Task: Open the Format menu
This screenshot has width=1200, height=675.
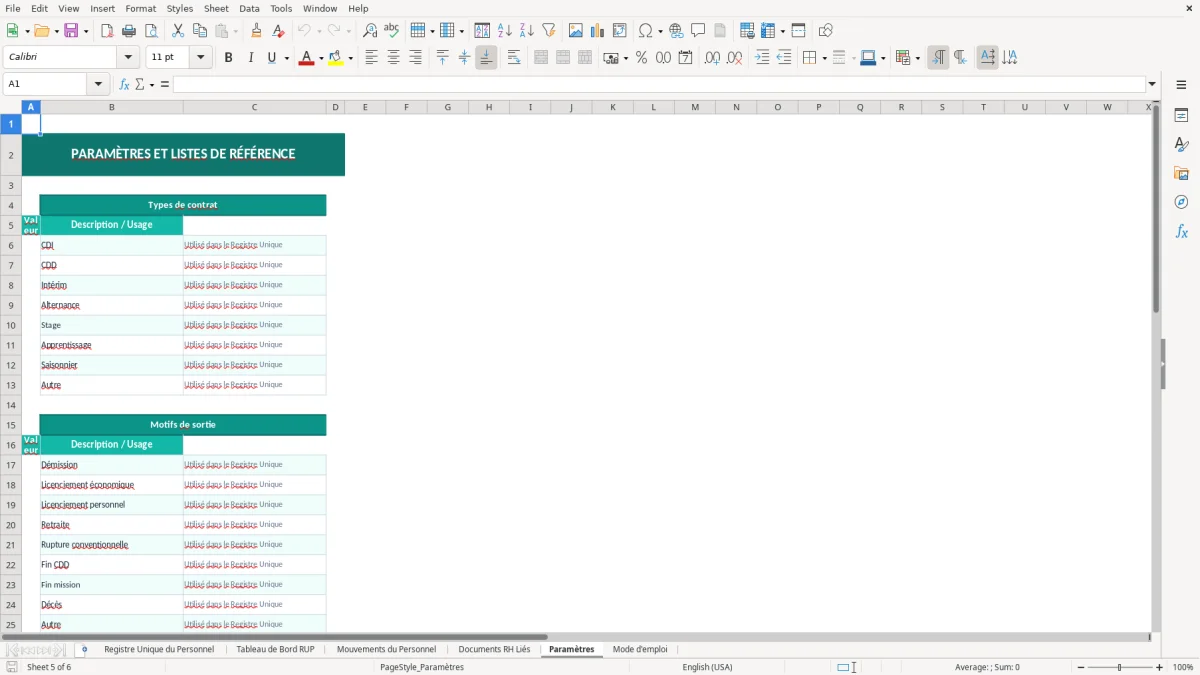Action: [x=140, y=8]
